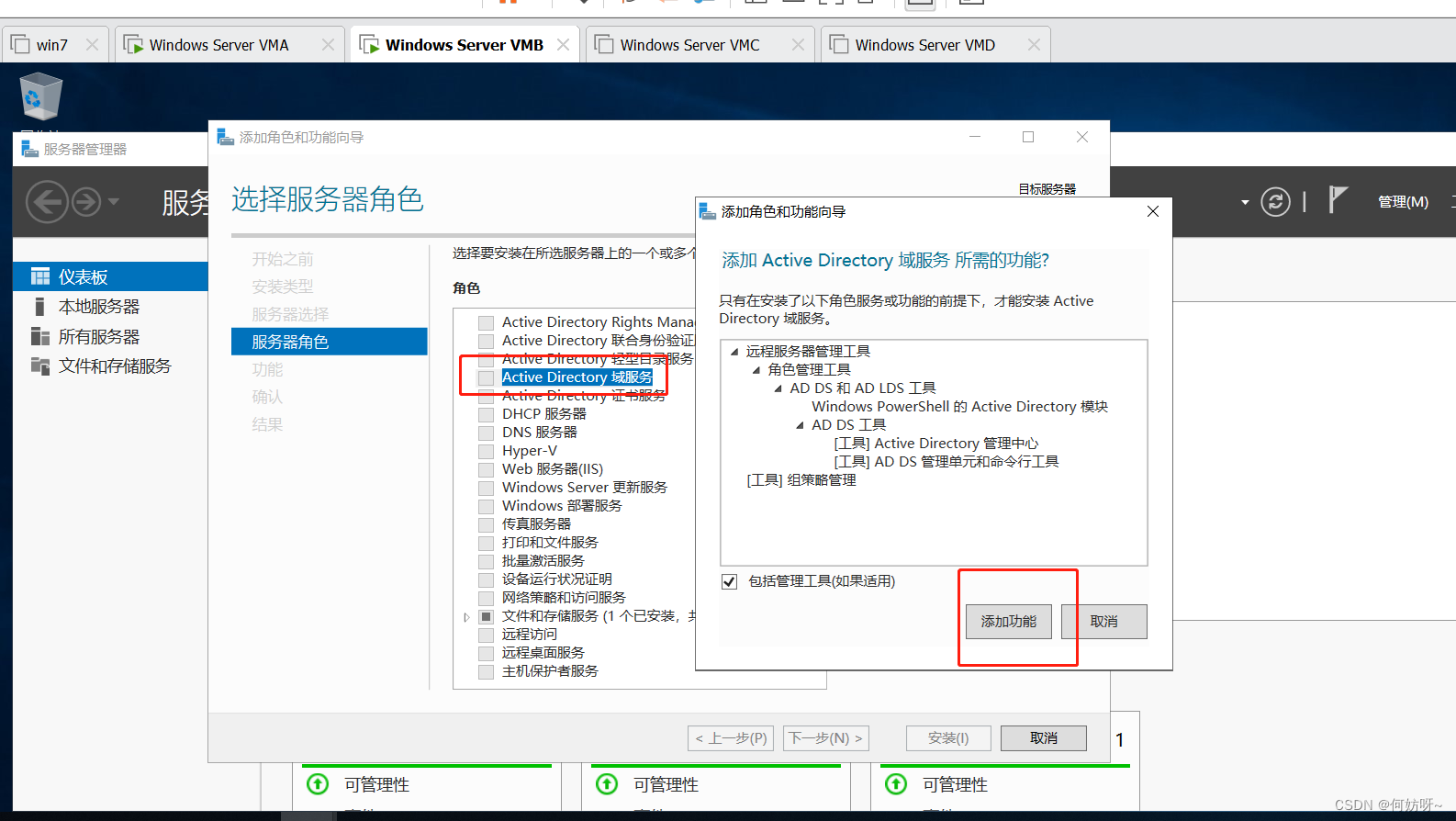1456x821 pixels.
Task: Check the Windows Server 更新服务 role
Action: click(487, 488)
